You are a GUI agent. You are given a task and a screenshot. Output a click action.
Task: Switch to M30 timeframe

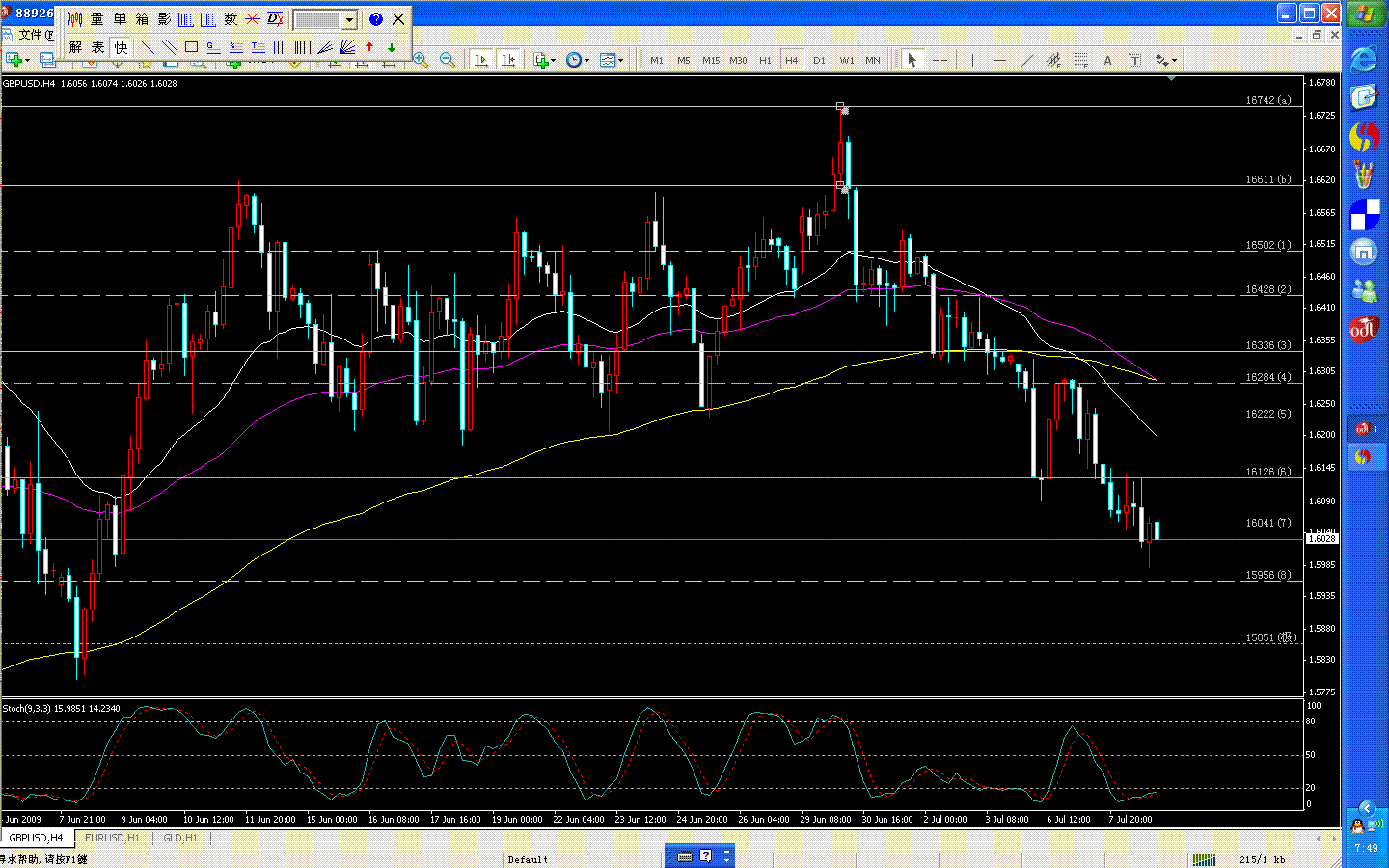click(738, 60)
